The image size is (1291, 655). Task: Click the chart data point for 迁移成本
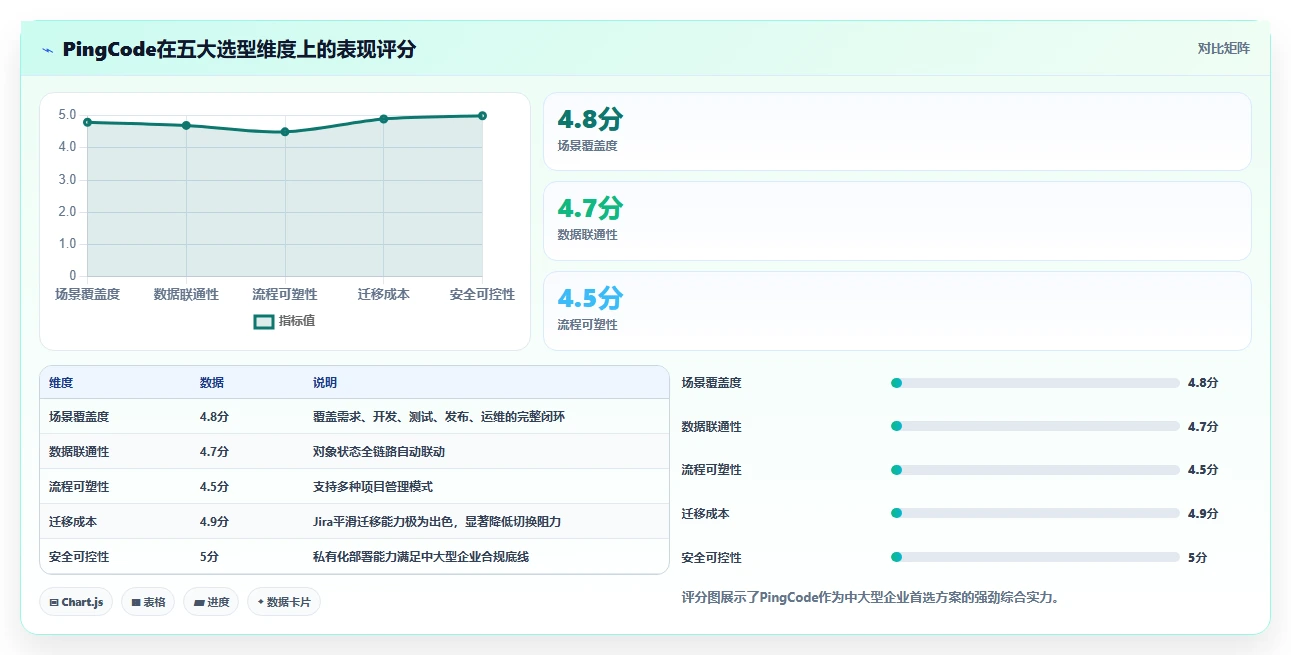[x=384, y=119]
